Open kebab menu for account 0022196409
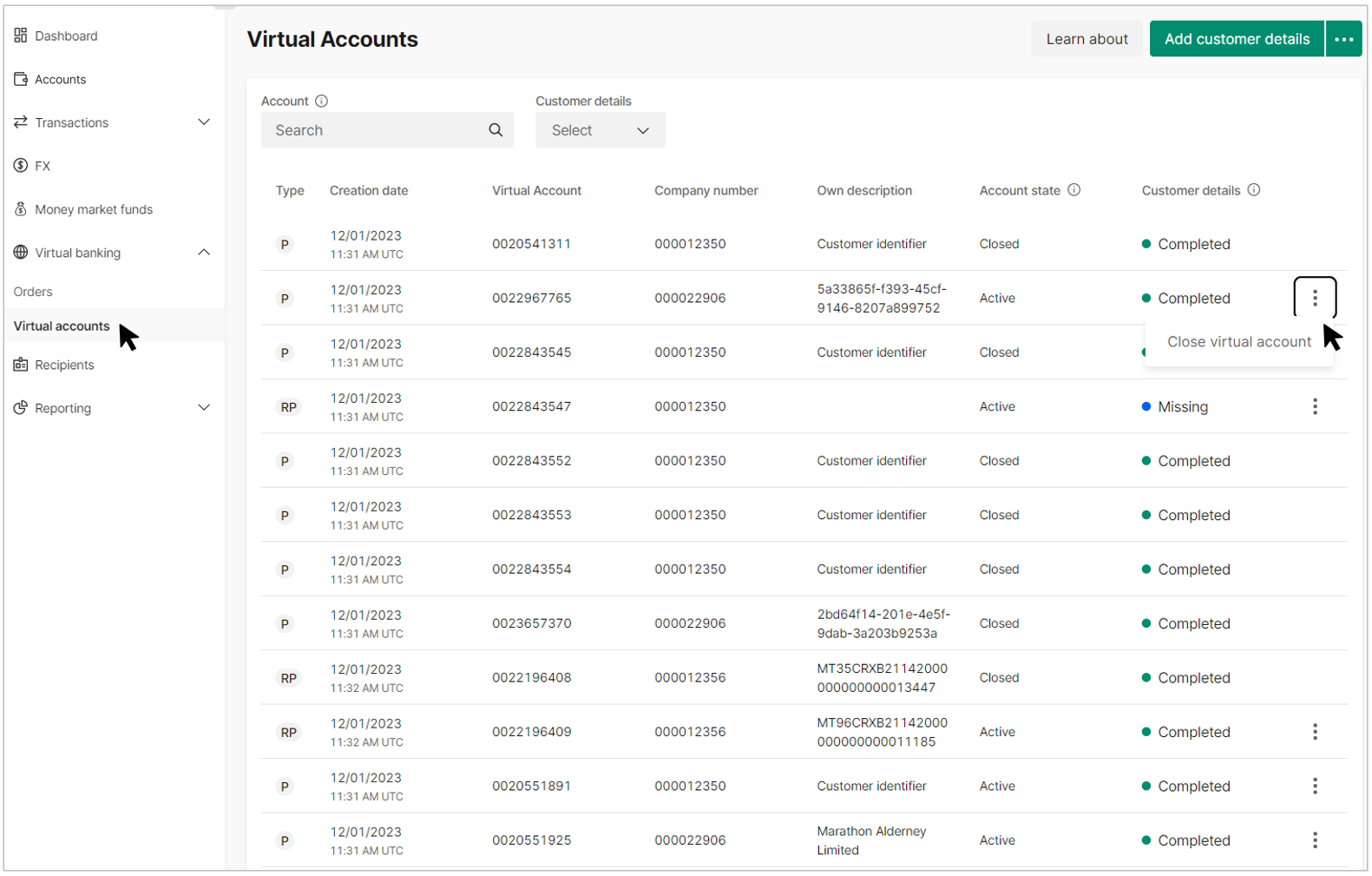 [1315, 732]
